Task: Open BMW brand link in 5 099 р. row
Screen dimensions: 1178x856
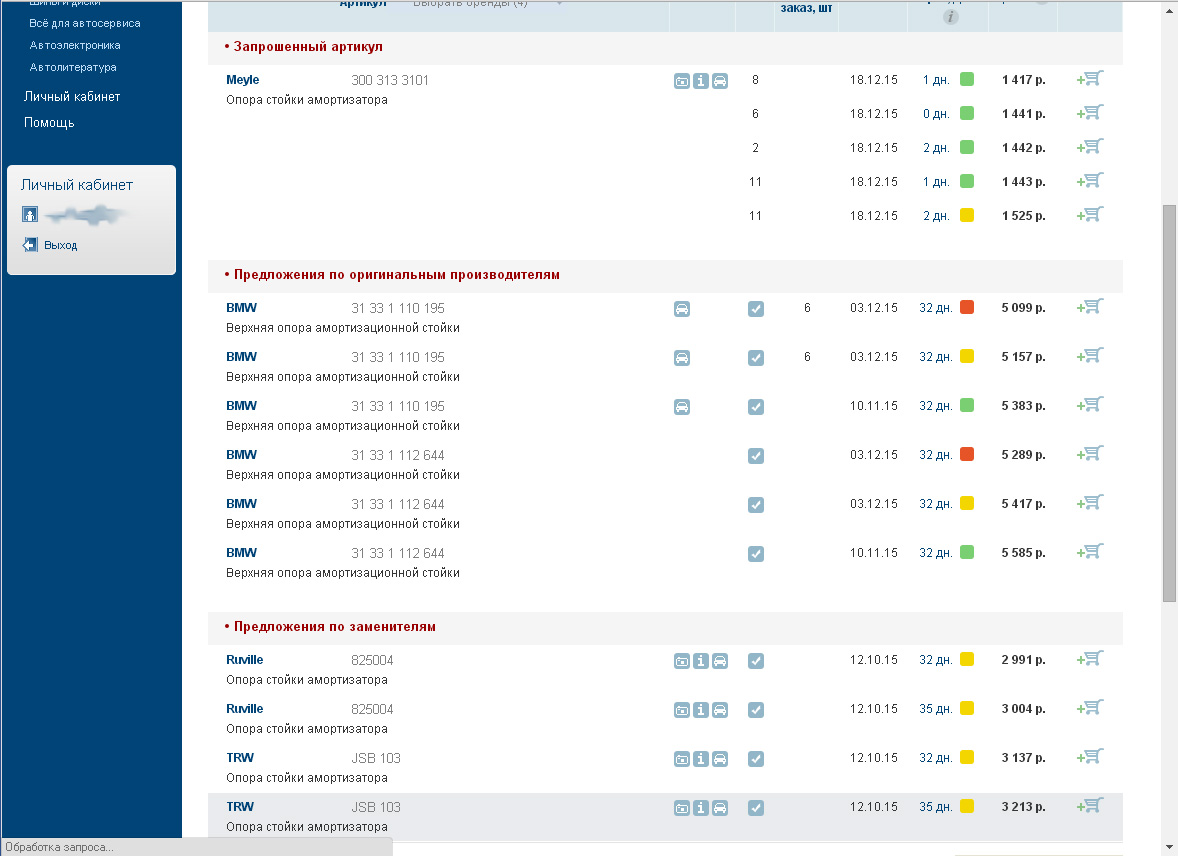Action: (241, 307)
